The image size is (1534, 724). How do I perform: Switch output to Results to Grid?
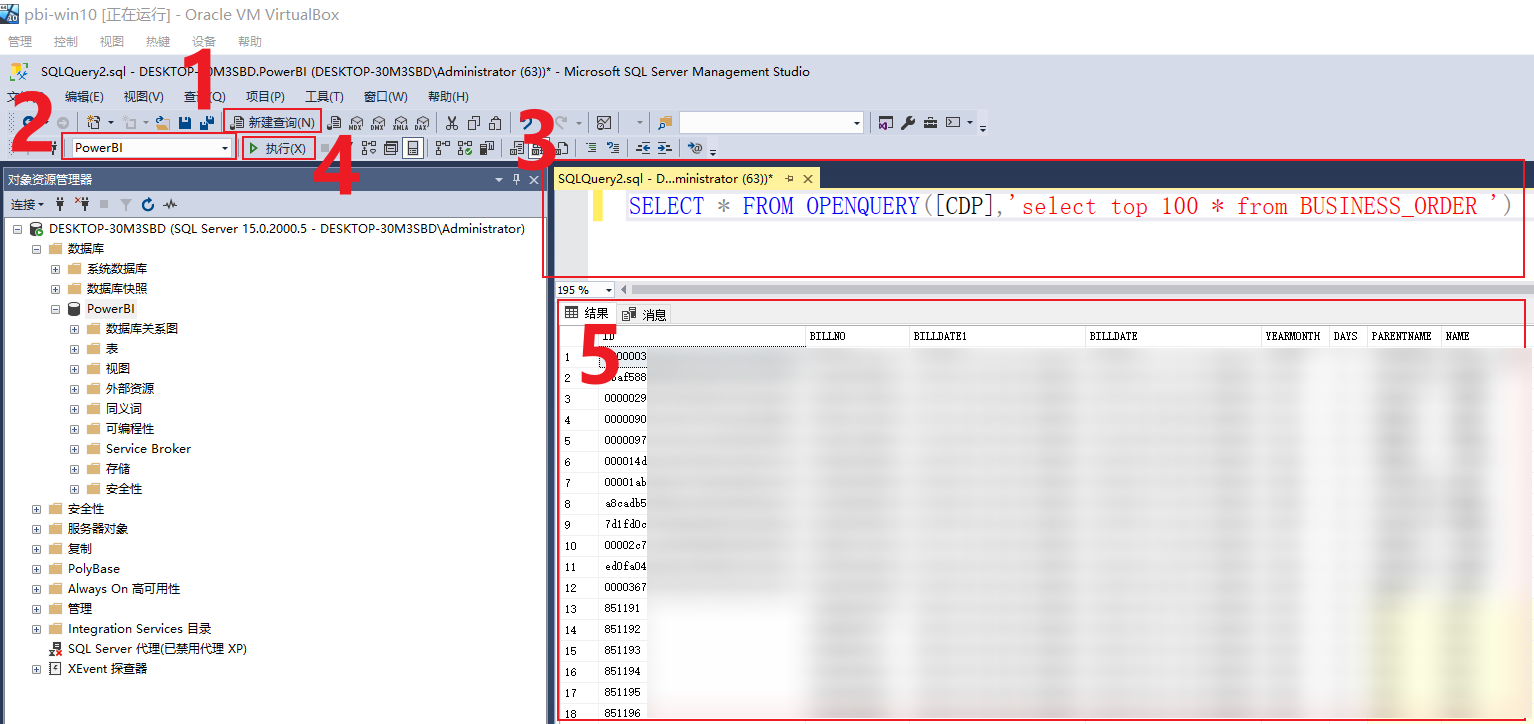(x=539, y=148)
